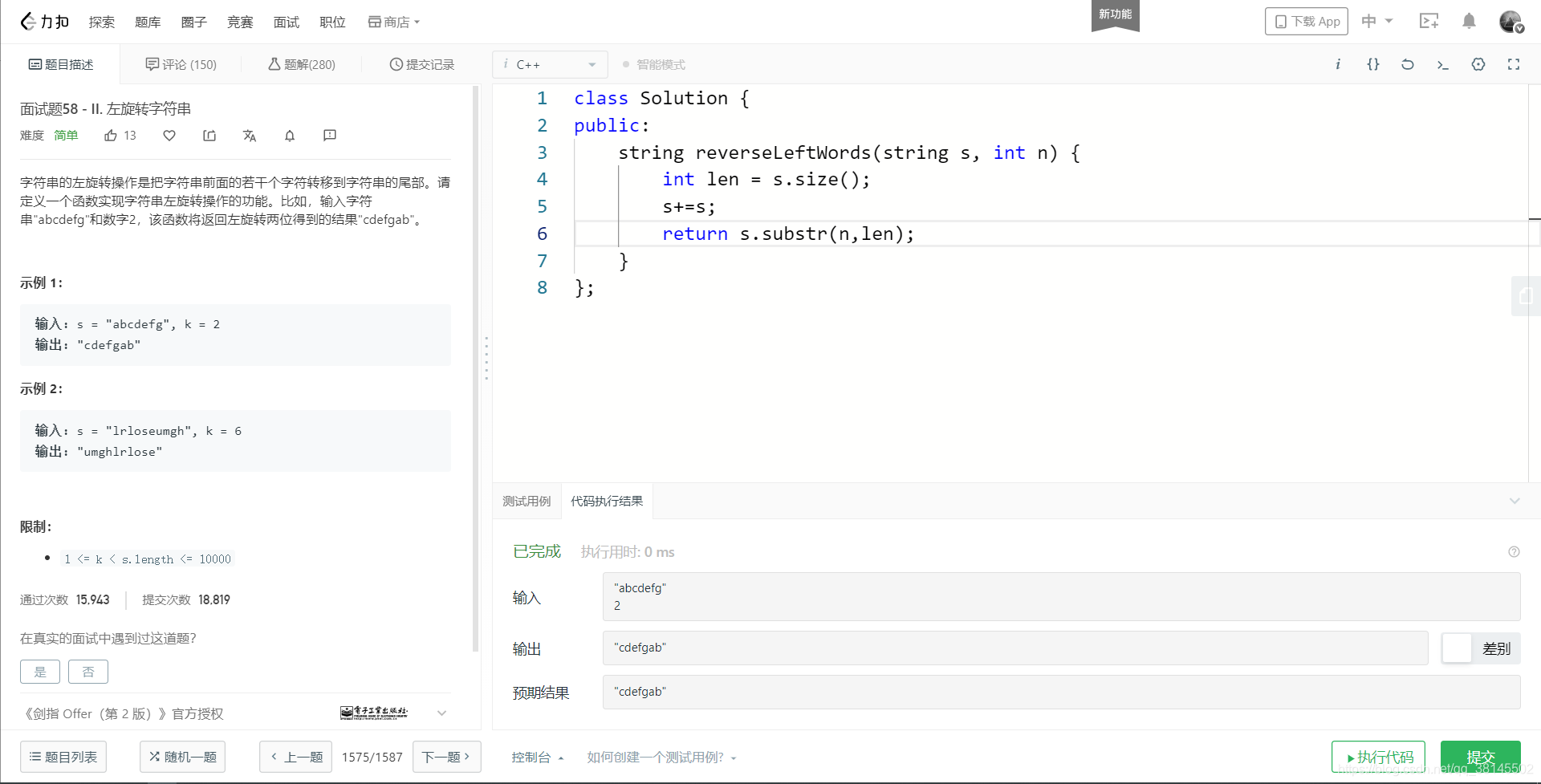Go to 上一题
This screenshot has height=784, width=1541.
(296, 757)
